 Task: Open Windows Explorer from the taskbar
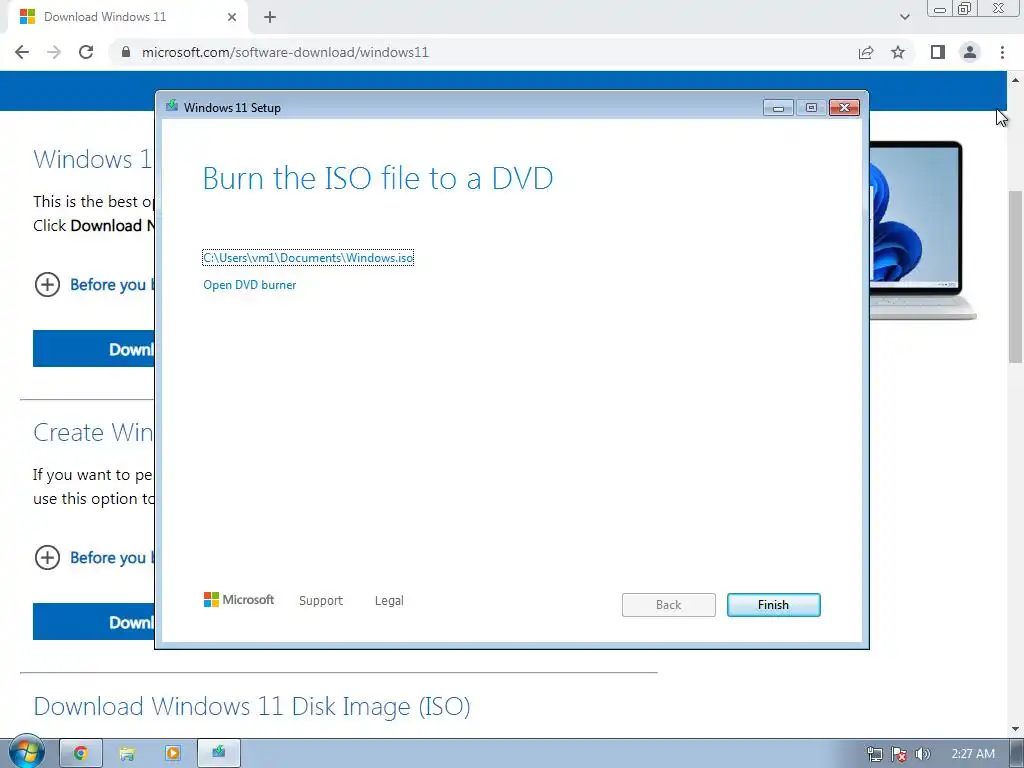click(x=127, y=753)
